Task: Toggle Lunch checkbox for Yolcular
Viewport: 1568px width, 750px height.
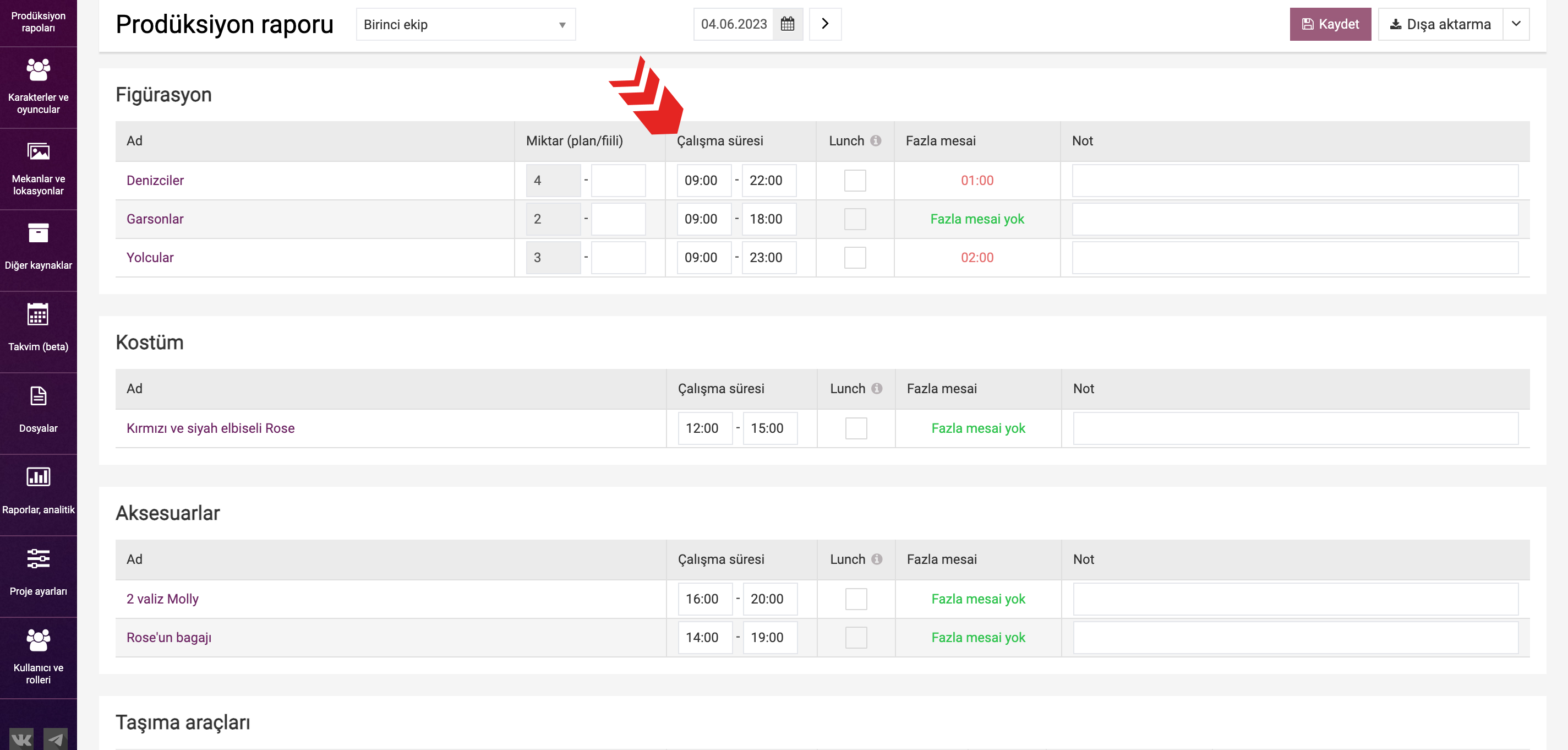Action: [855, 257]
